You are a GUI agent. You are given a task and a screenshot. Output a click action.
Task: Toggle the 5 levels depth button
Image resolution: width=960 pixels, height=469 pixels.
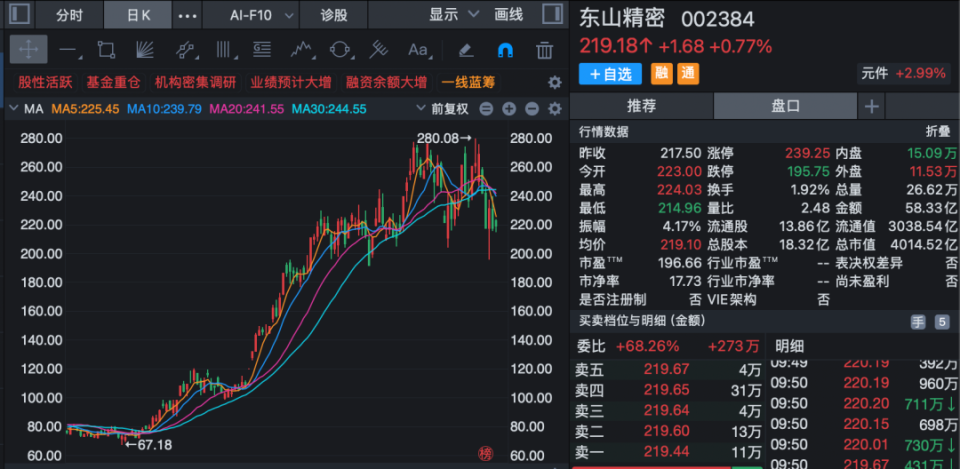coord(942,321)
